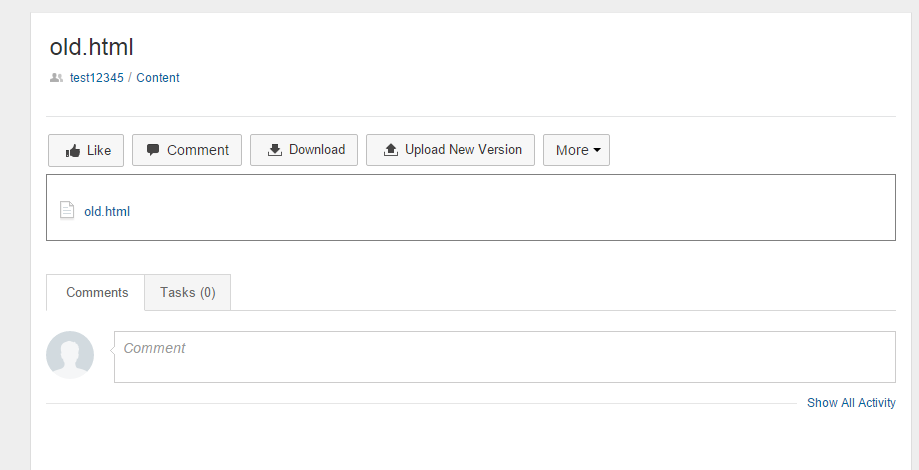
Task: Click the speech bubble icon on Comment
Action: pos(153,150)
